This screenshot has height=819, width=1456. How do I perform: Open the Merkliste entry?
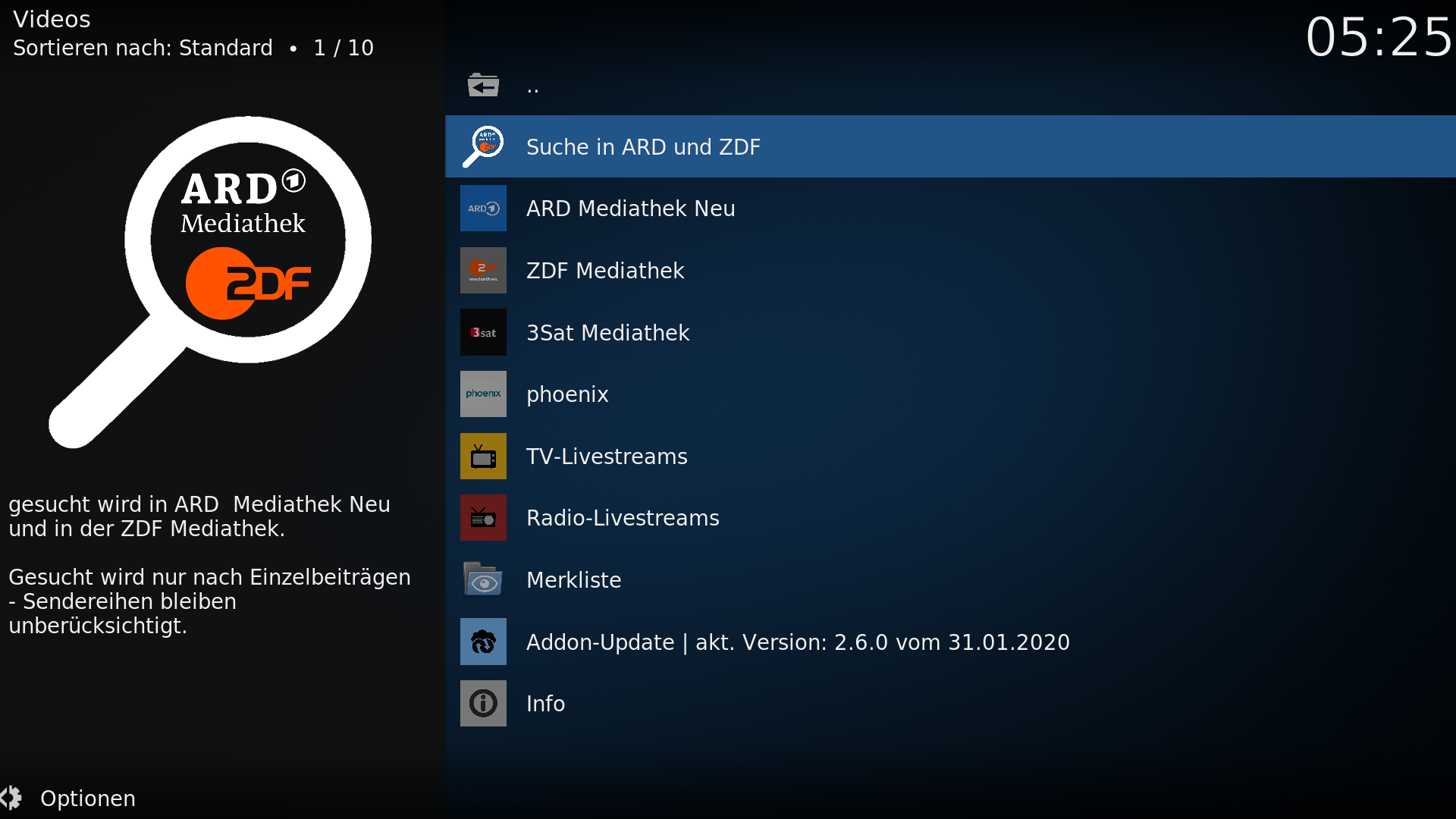pyautogui.click(x=950, y=579)
